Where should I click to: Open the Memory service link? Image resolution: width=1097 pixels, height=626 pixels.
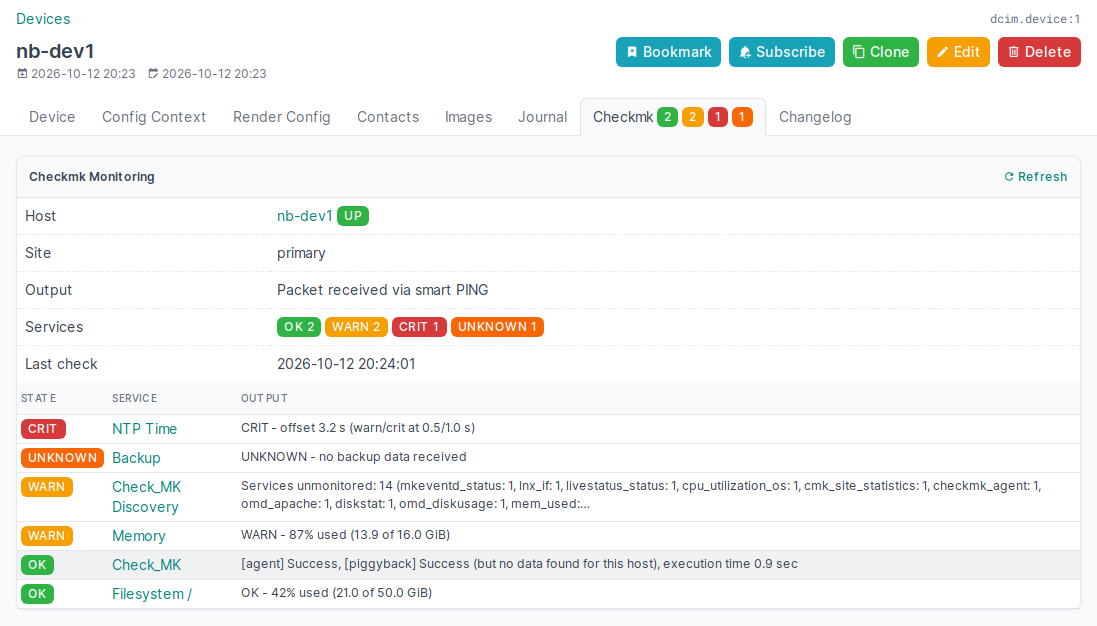pyautogui.click(x=139, y=536)
